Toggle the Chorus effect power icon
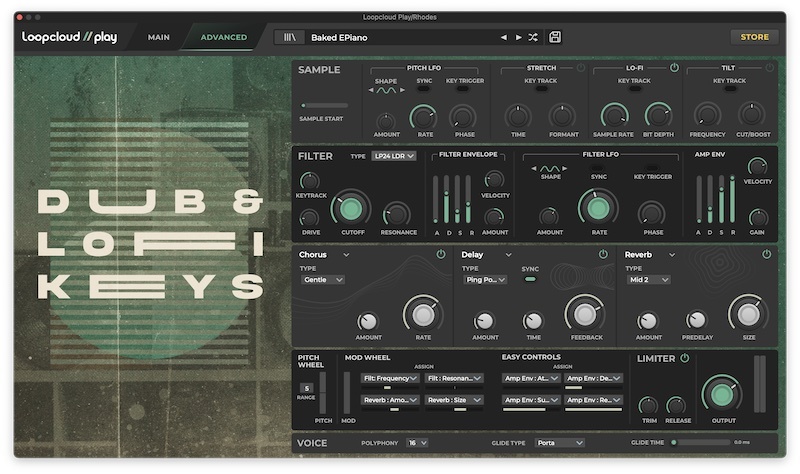Screen dimensions: 800x474 441,255
